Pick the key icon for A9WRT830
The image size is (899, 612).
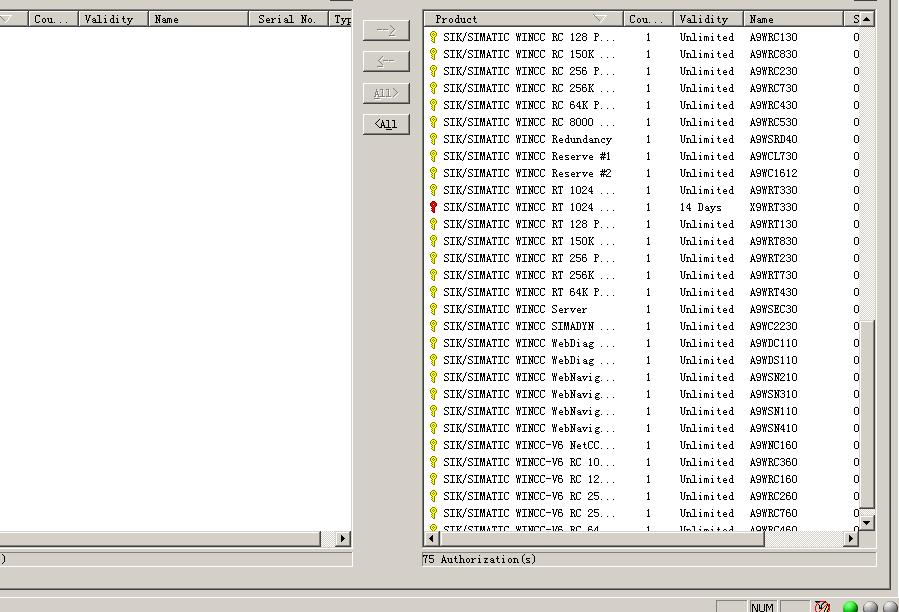coord(433,241)
